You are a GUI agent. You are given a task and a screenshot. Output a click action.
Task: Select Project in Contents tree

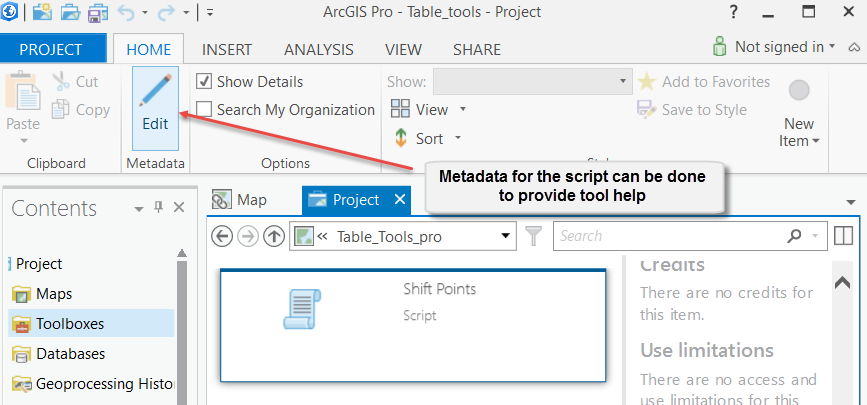(x=39, y=264)
